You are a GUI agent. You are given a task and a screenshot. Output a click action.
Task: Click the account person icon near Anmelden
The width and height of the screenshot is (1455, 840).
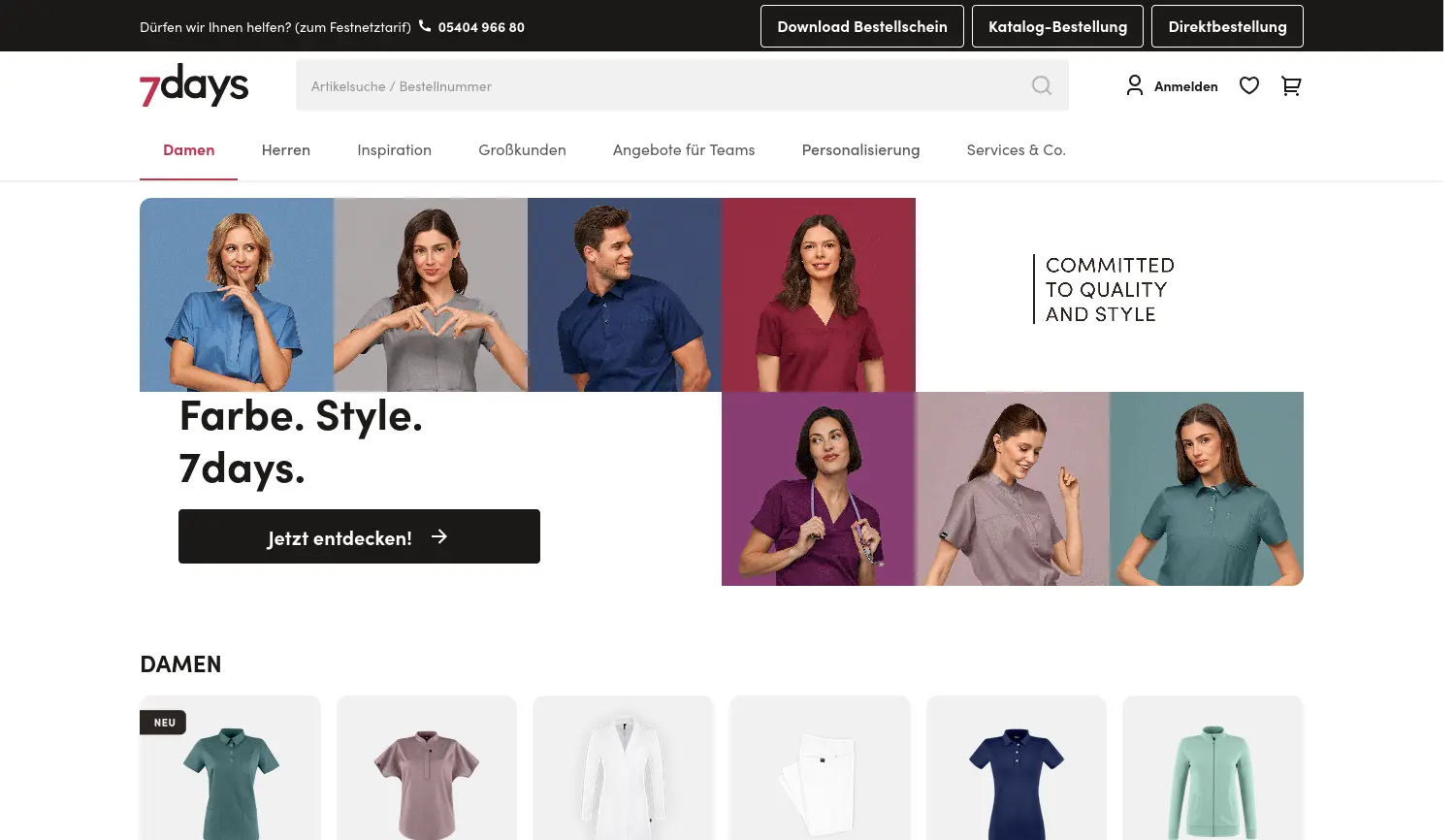point(1134,85)
